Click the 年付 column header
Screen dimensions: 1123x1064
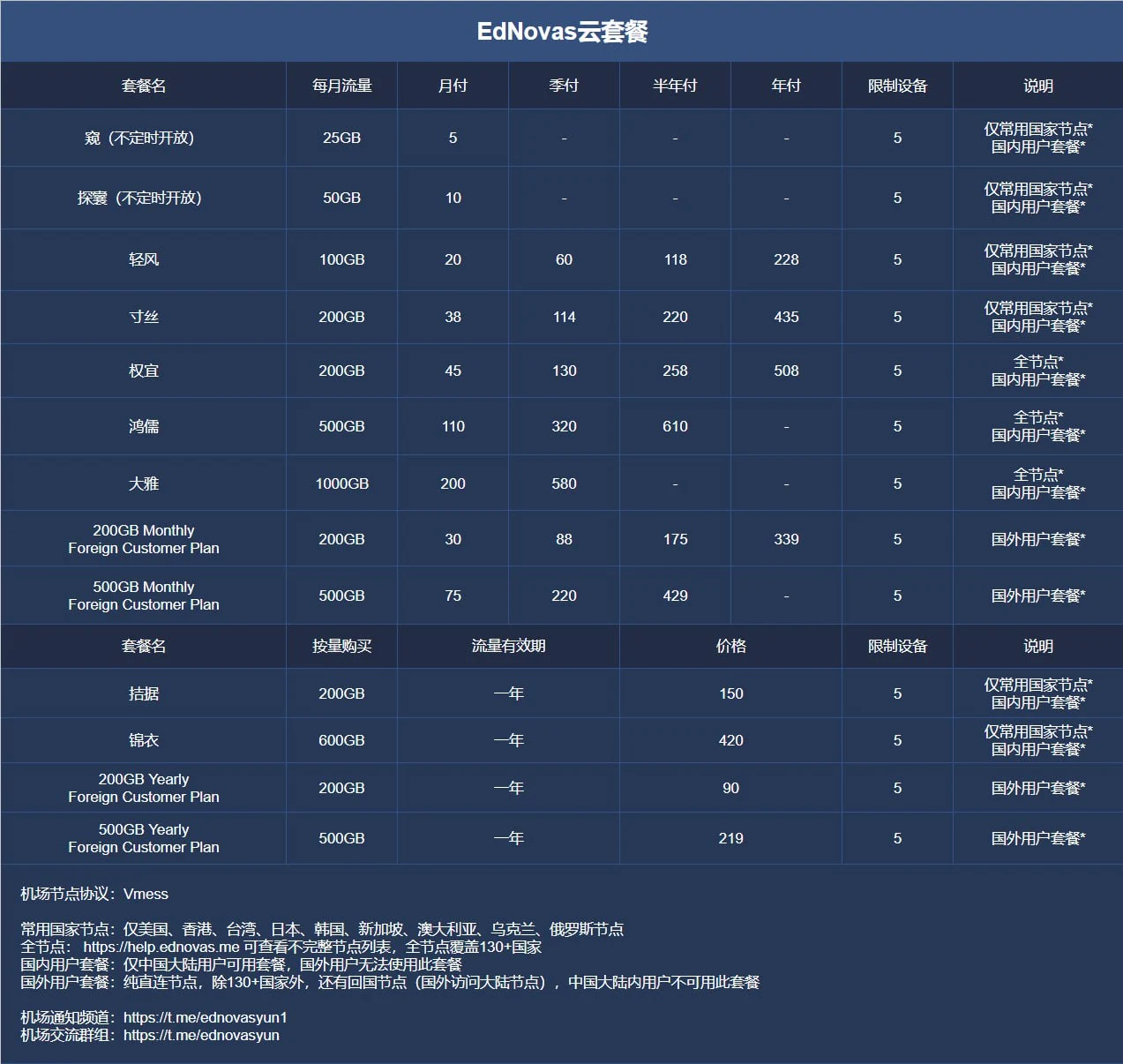pyautogui.click(x=785, y=85)
